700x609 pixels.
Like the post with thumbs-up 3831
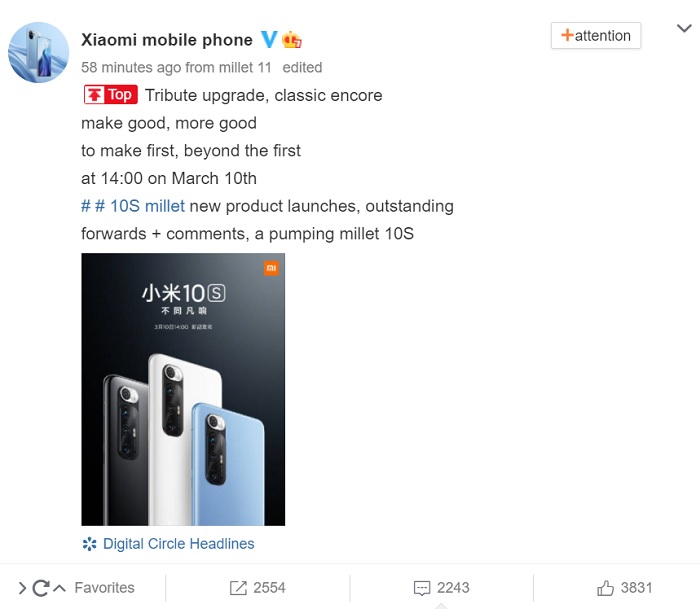point(605,588)
